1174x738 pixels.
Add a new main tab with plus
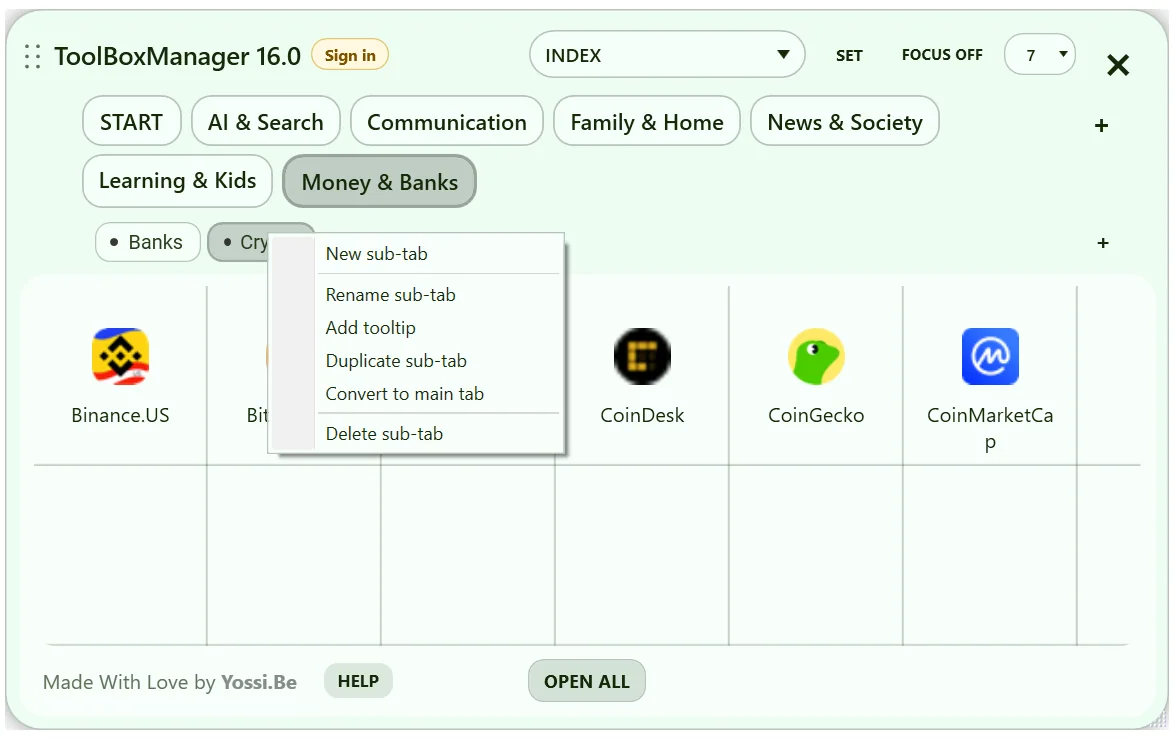(x=1101, y=126)
